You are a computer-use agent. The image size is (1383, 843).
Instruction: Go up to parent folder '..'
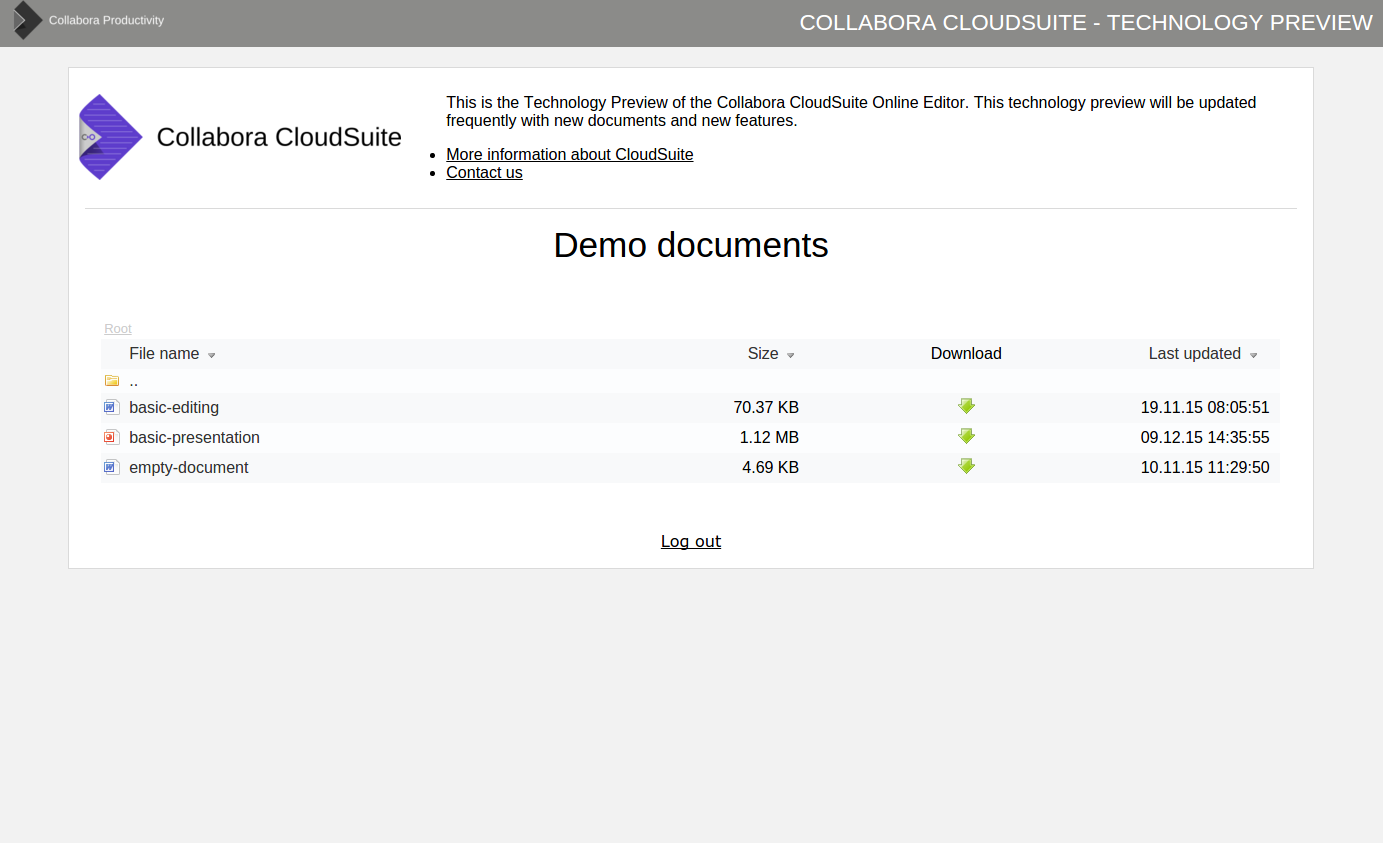click(134, 381)
